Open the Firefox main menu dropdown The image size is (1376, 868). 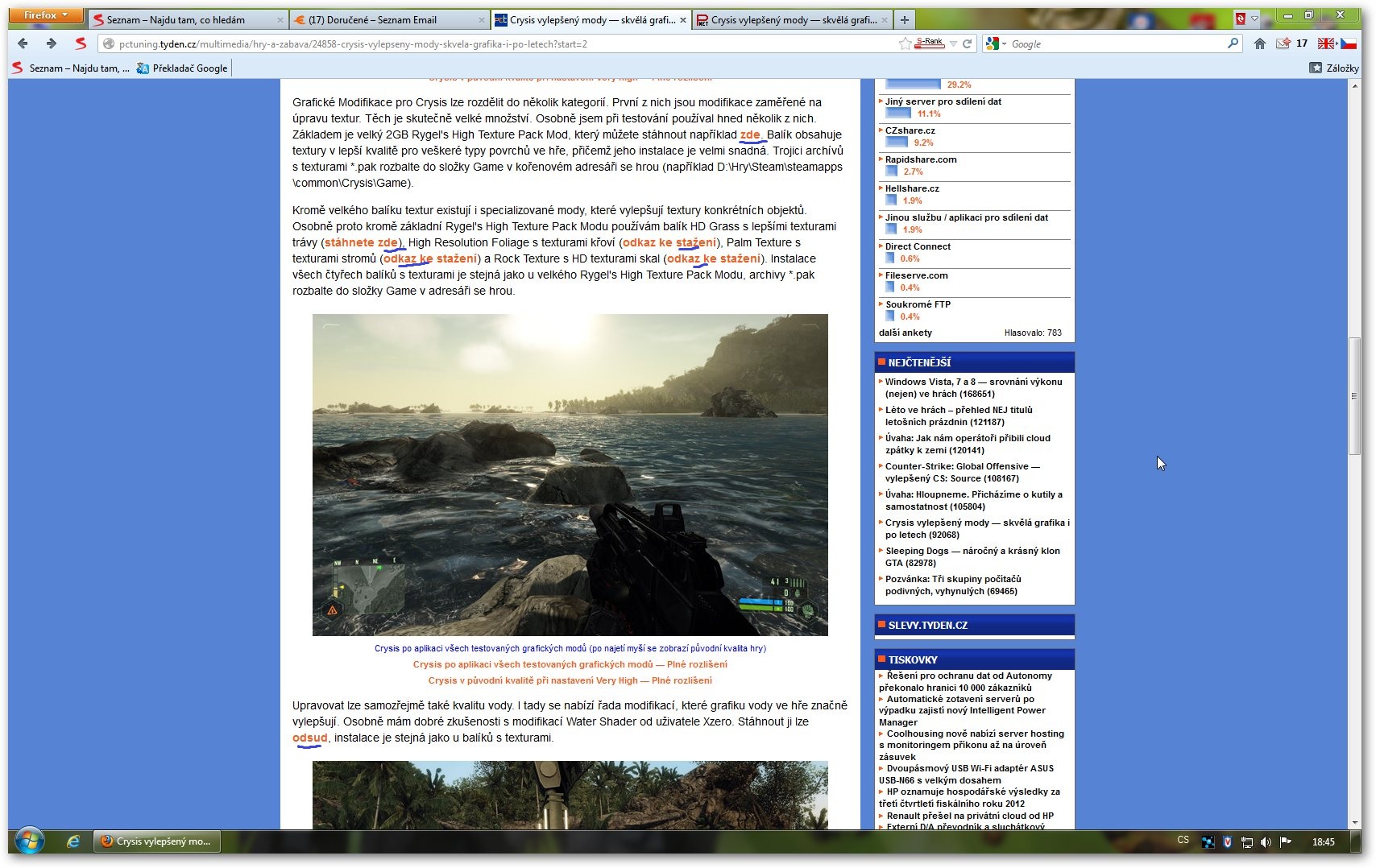(46, 15)
